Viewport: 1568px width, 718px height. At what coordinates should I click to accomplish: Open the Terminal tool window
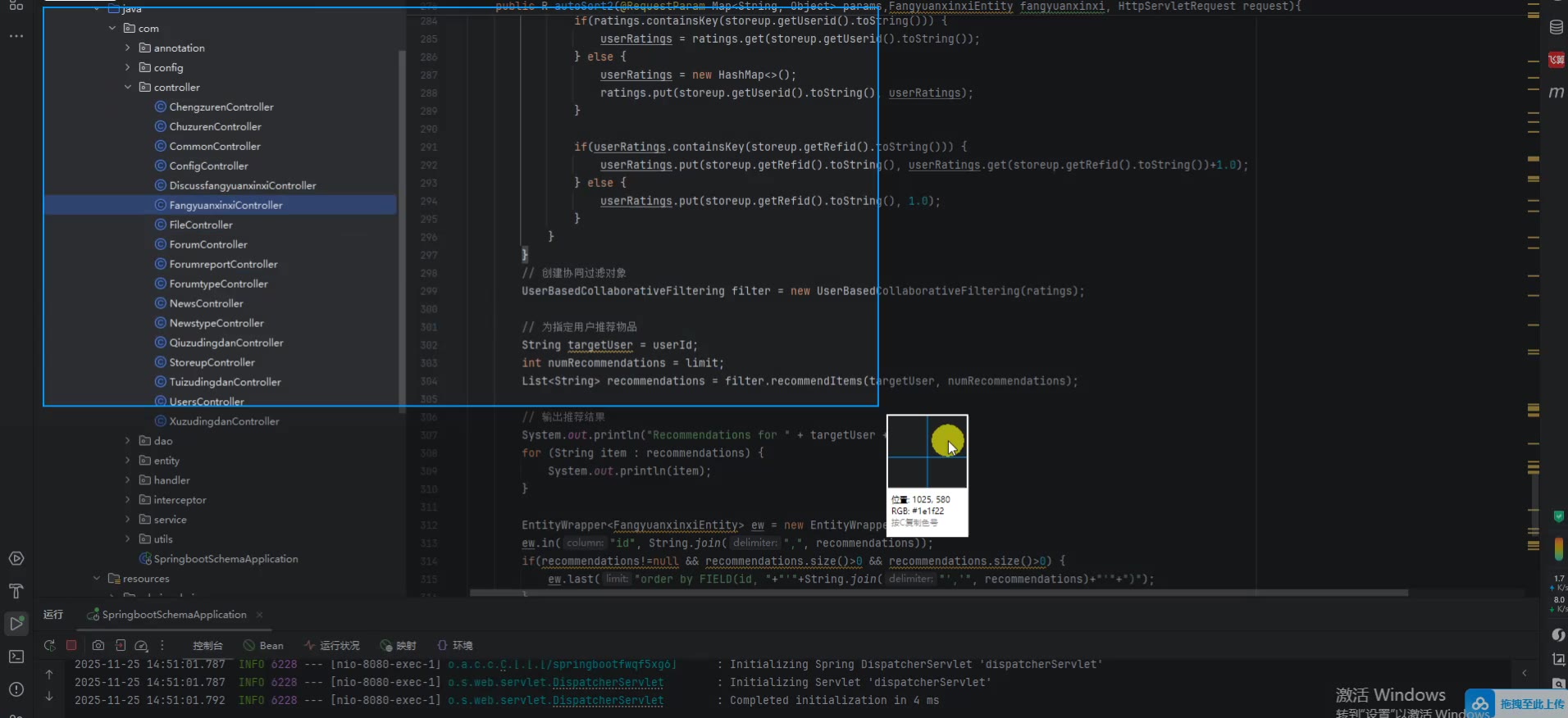pyautogui.click(x=16, y=657)
